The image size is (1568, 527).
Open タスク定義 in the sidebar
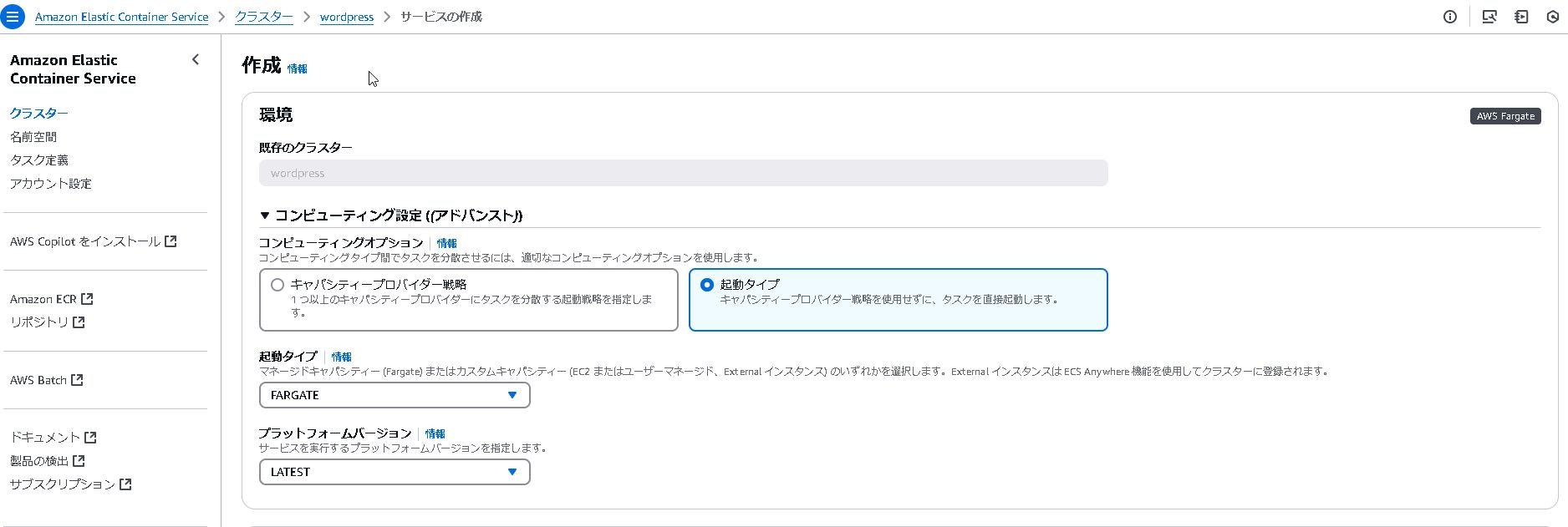coord(39,160)
